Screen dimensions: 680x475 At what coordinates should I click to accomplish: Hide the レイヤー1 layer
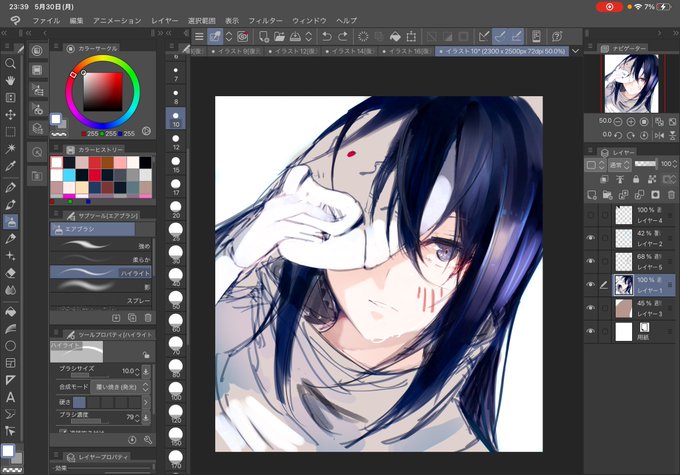tap(591, 285)
